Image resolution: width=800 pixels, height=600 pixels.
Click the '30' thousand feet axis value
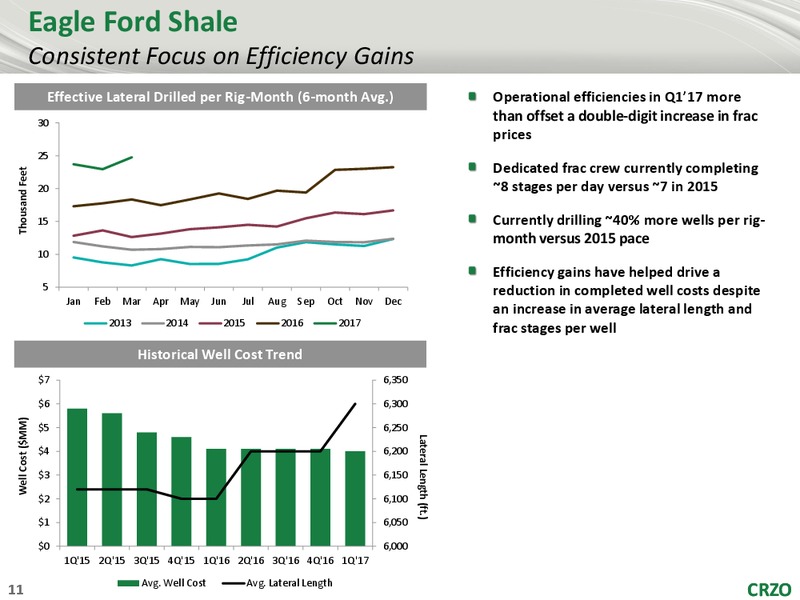43,123
